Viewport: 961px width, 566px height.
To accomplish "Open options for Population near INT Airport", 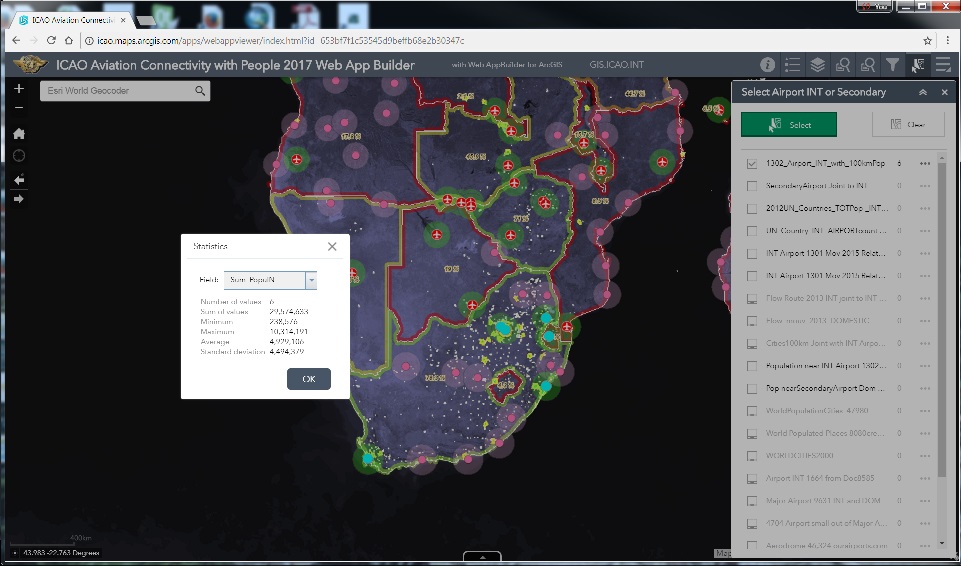I will click(925, 366).
